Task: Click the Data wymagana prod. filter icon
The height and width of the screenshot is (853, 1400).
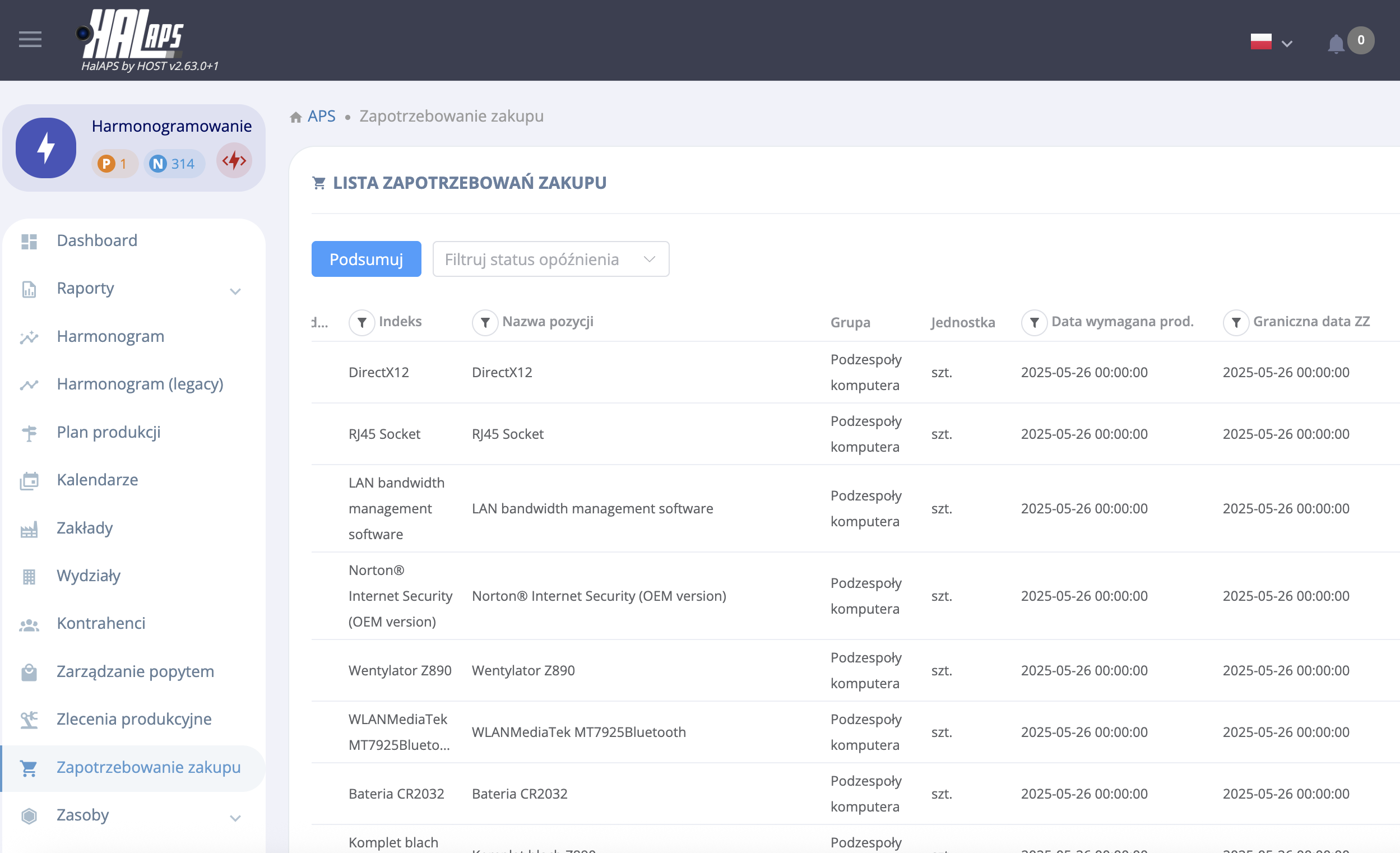Action: pos(1034,322)
